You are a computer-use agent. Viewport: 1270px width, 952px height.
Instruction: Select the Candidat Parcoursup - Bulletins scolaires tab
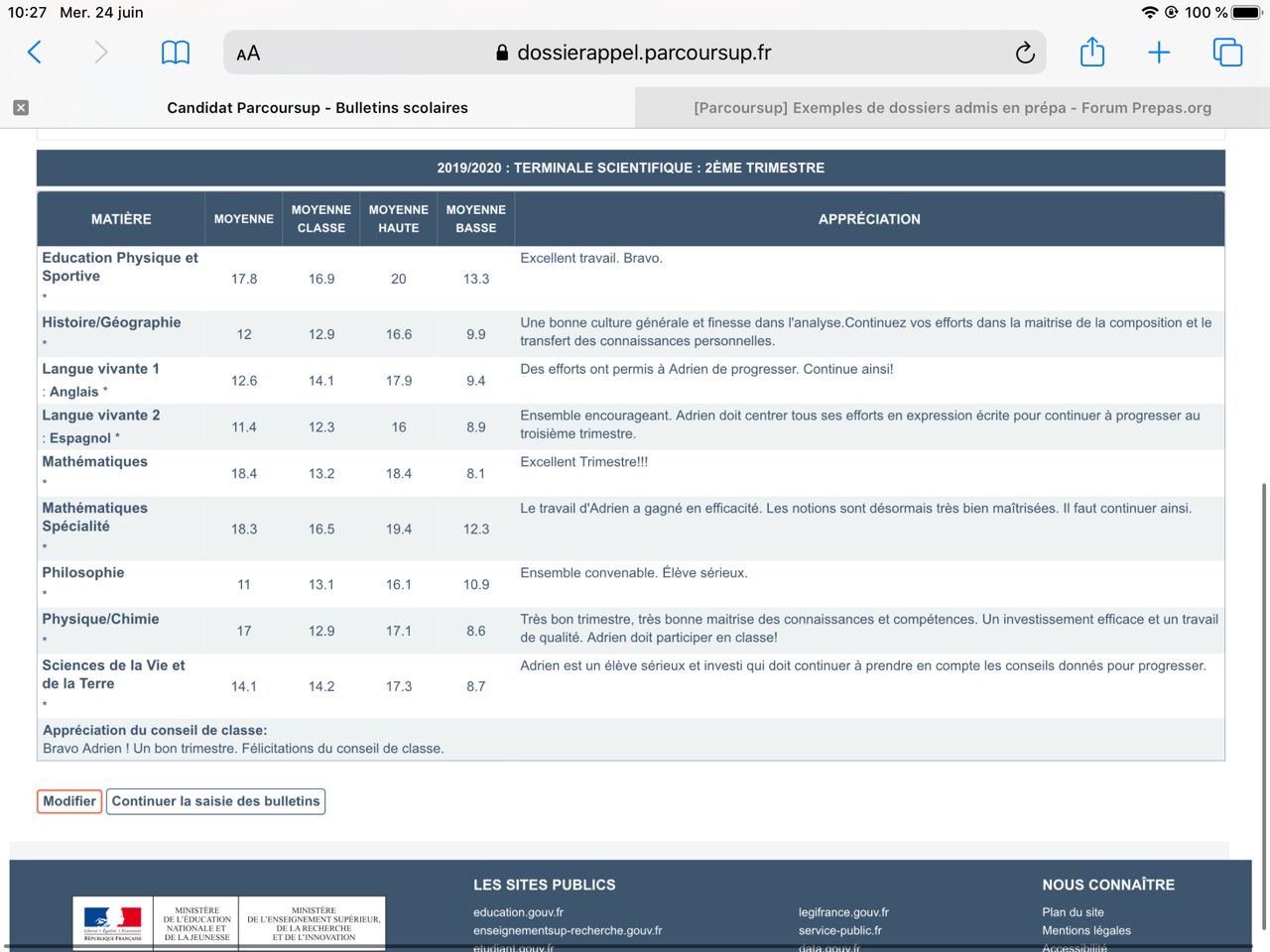317,108
